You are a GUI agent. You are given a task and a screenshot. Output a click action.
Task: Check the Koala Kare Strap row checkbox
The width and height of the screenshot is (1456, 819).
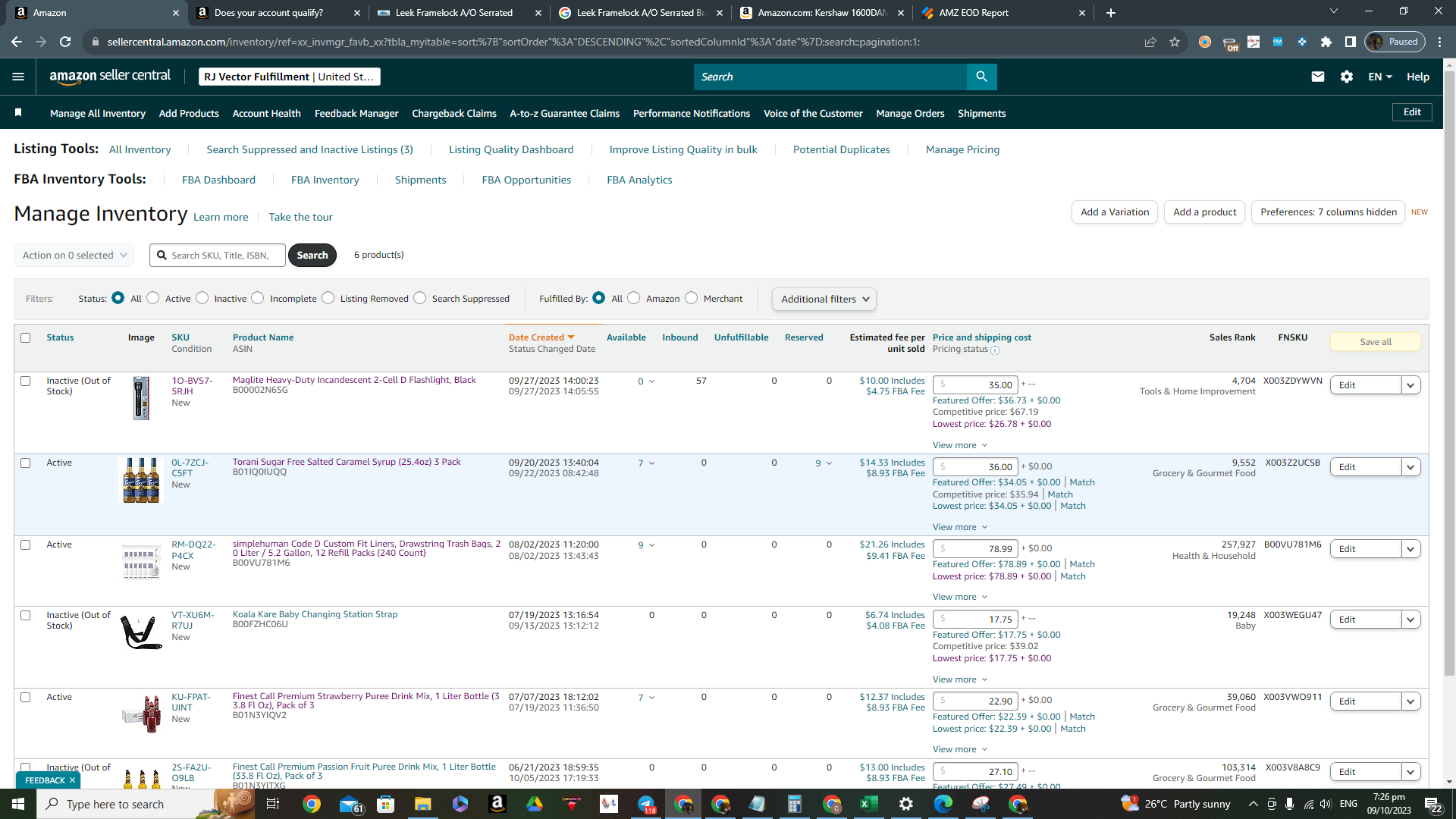pos(26,615)
